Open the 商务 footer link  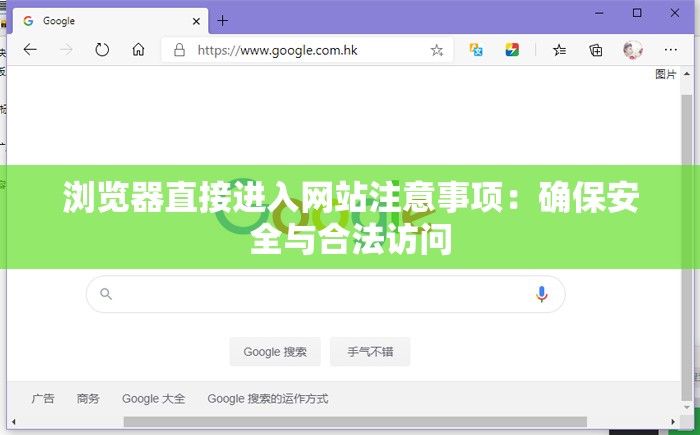(88, 398)
